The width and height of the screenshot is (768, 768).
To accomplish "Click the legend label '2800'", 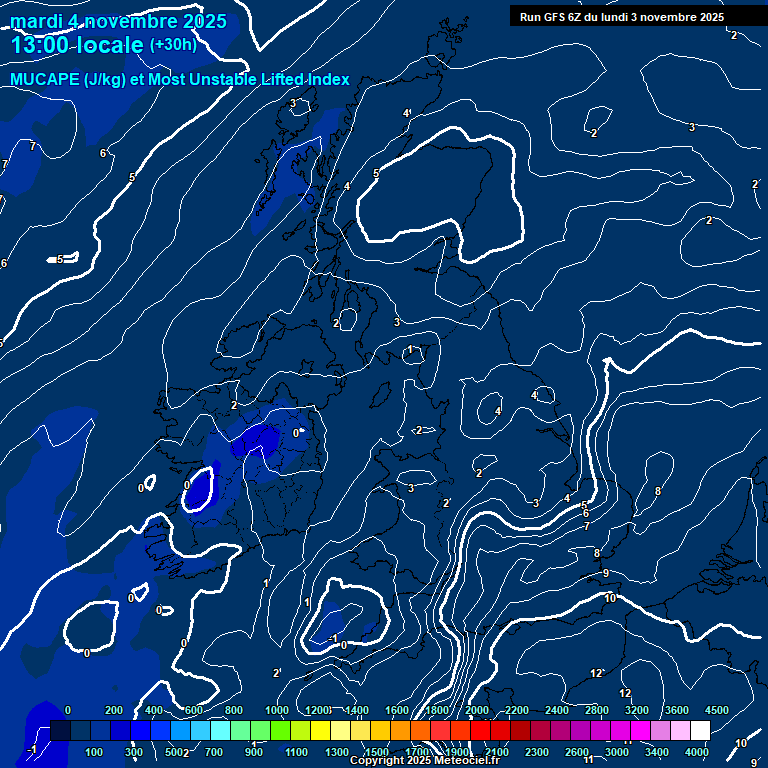I will point(597,710).
